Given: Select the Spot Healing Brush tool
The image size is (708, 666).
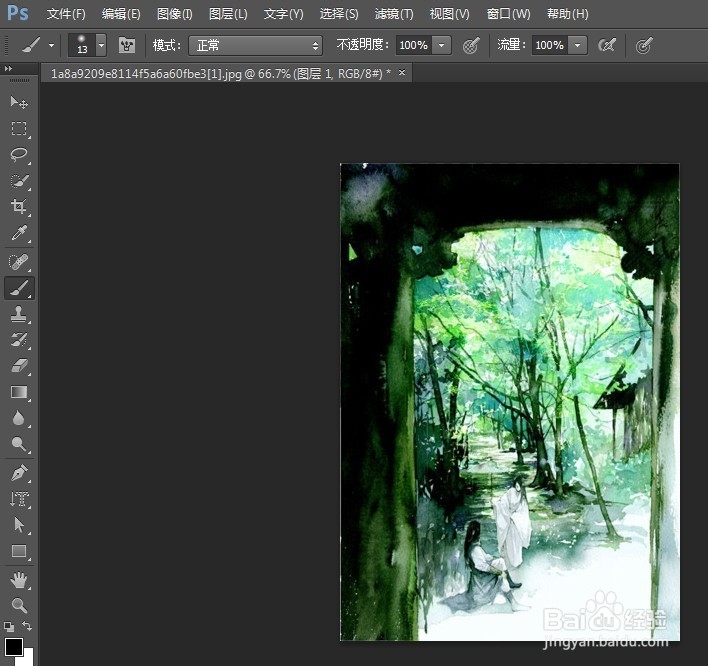Looking at the screenshot, I should tap(19, 262).
